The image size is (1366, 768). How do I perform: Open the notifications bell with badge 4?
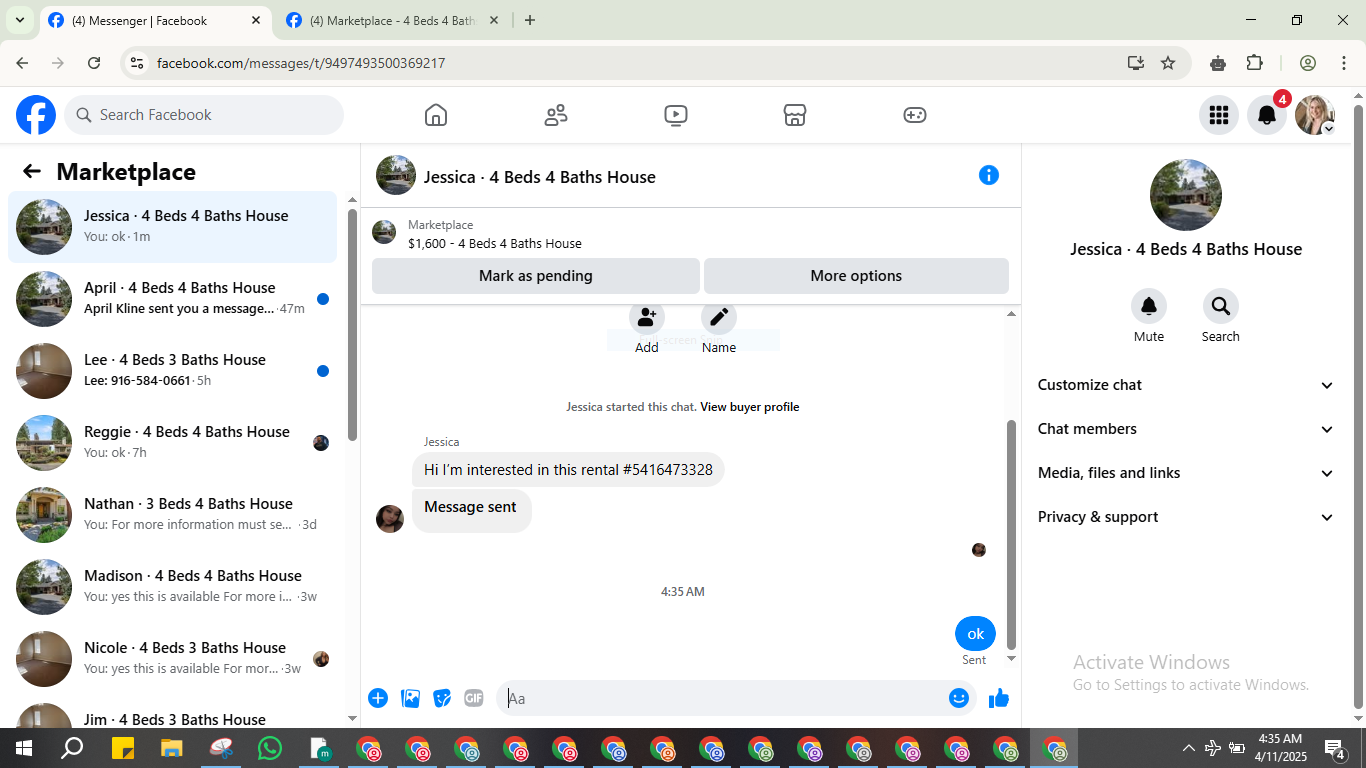click(x=1267, y=115)
